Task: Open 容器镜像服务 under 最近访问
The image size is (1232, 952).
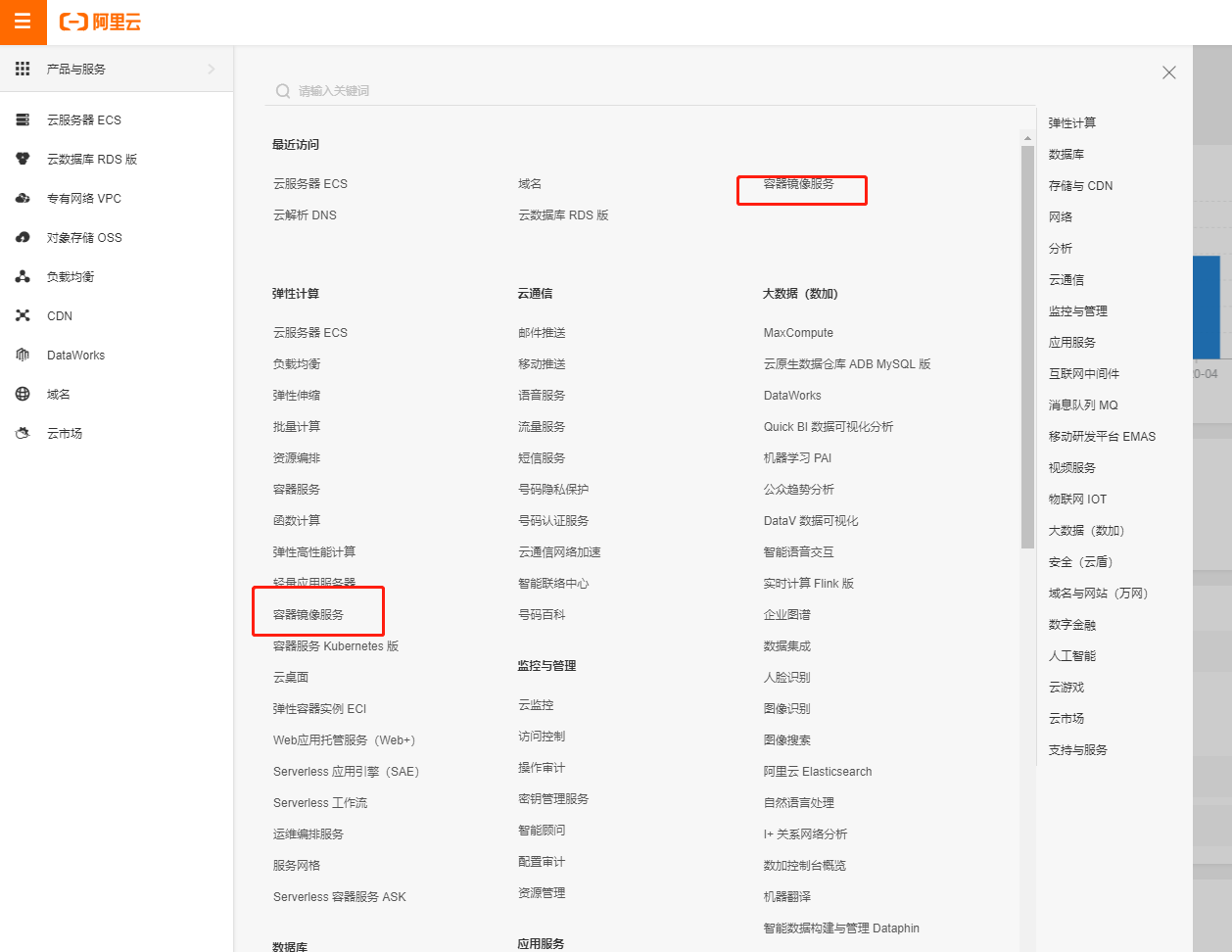Action: [799, 183]
